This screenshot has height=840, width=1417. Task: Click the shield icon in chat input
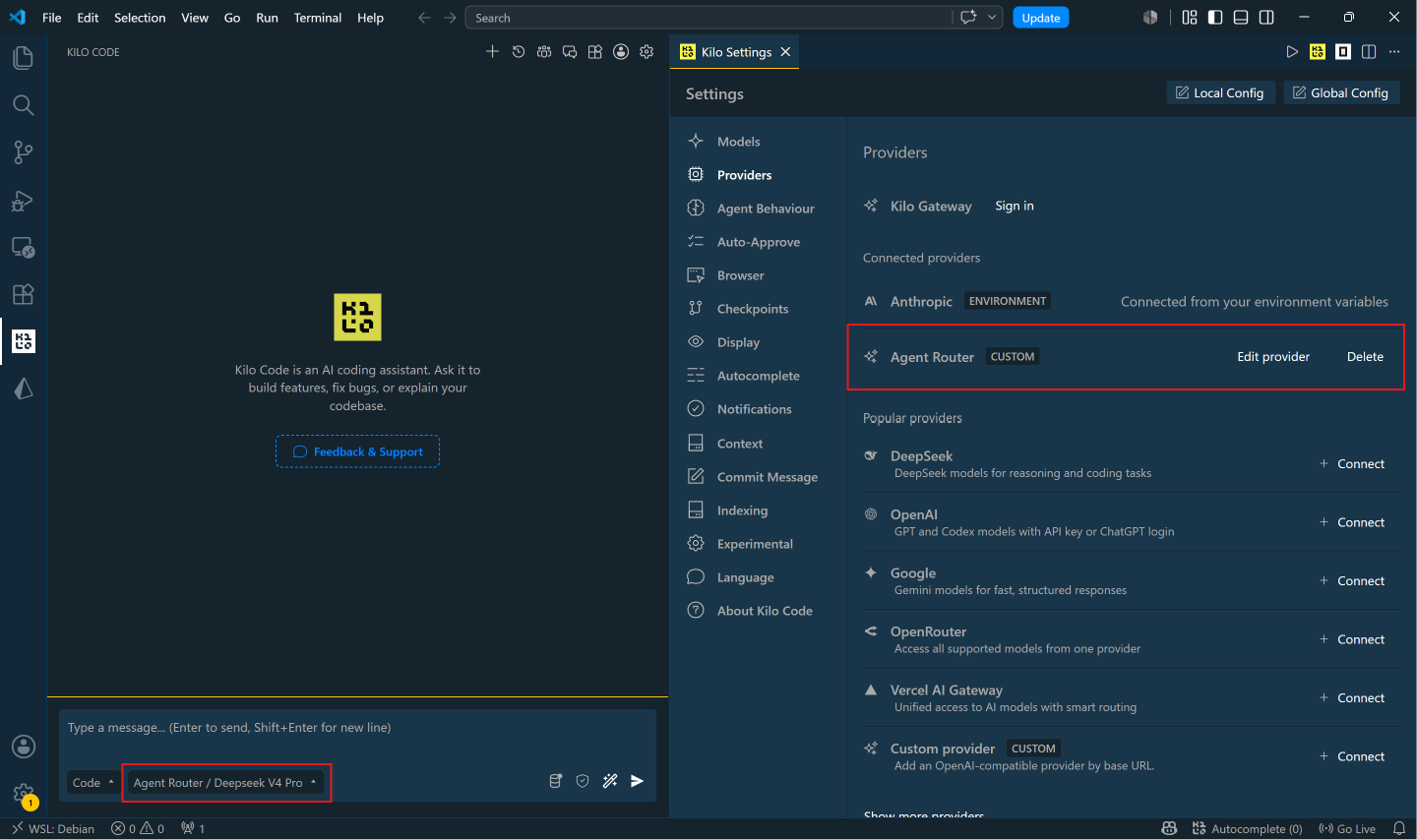click(x=583, y=781)
